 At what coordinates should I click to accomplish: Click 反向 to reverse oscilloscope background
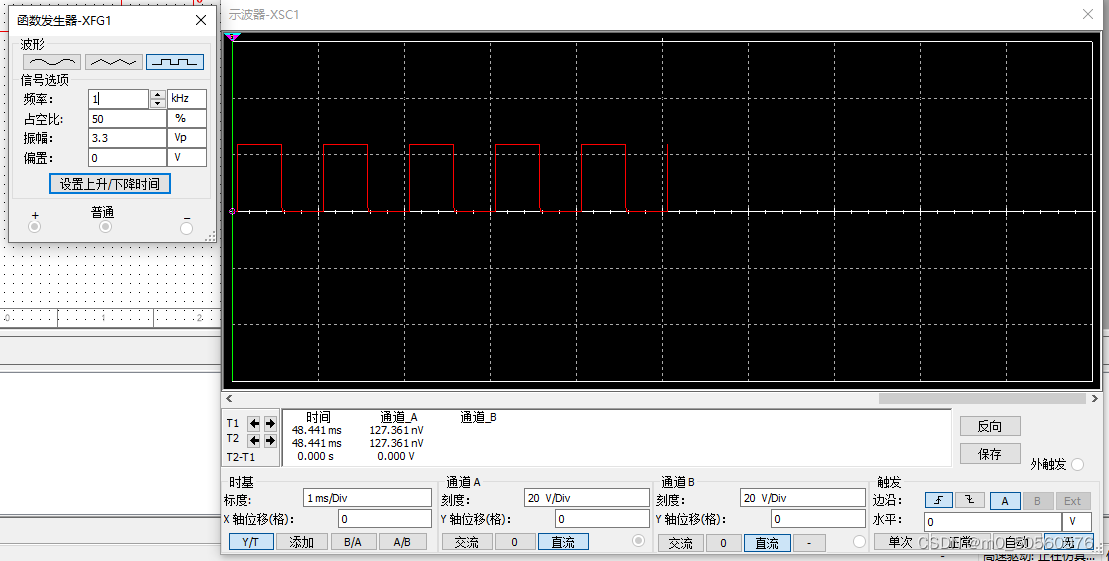[x=989, y=426]
